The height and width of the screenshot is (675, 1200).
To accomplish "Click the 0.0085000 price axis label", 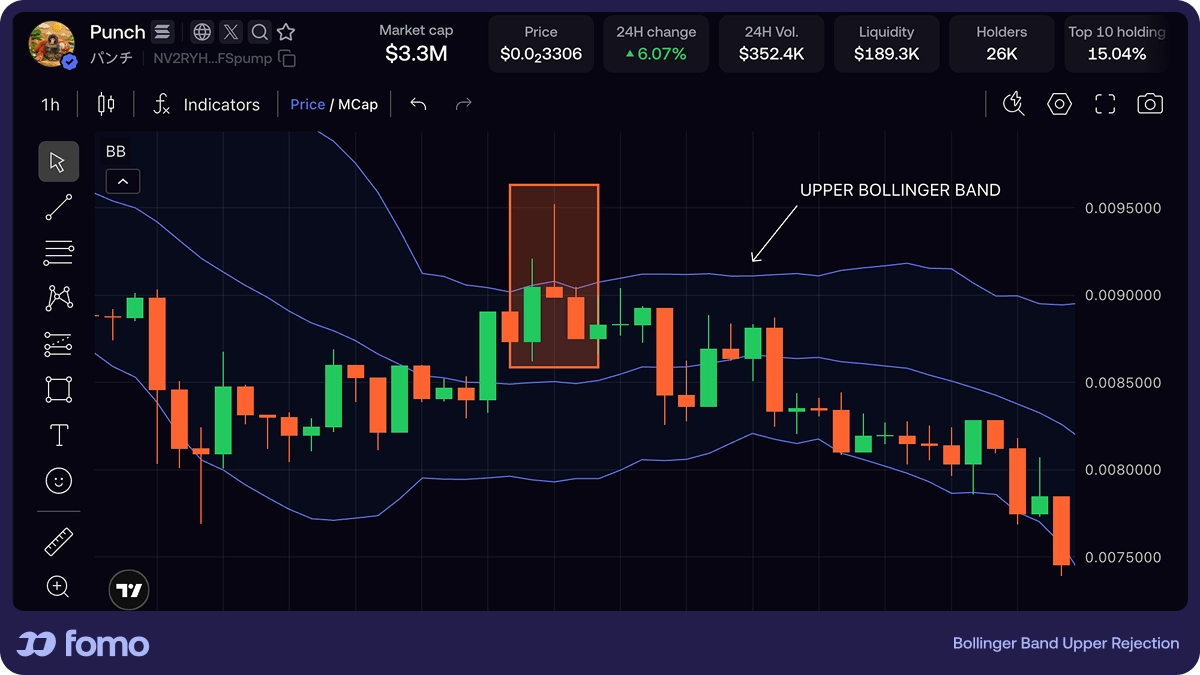I will [x=1123, y=383].
